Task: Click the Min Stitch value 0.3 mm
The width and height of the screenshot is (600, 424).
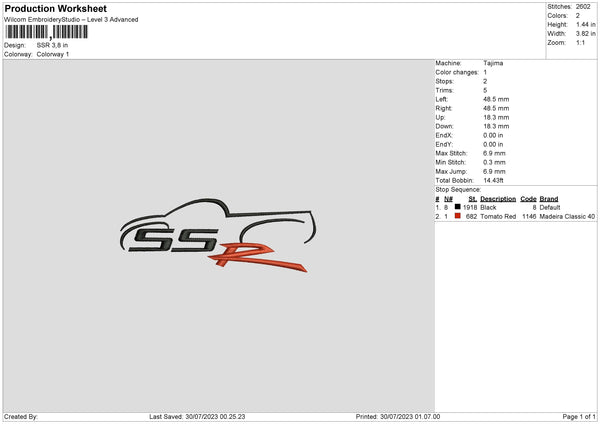Action: point(494,162)
